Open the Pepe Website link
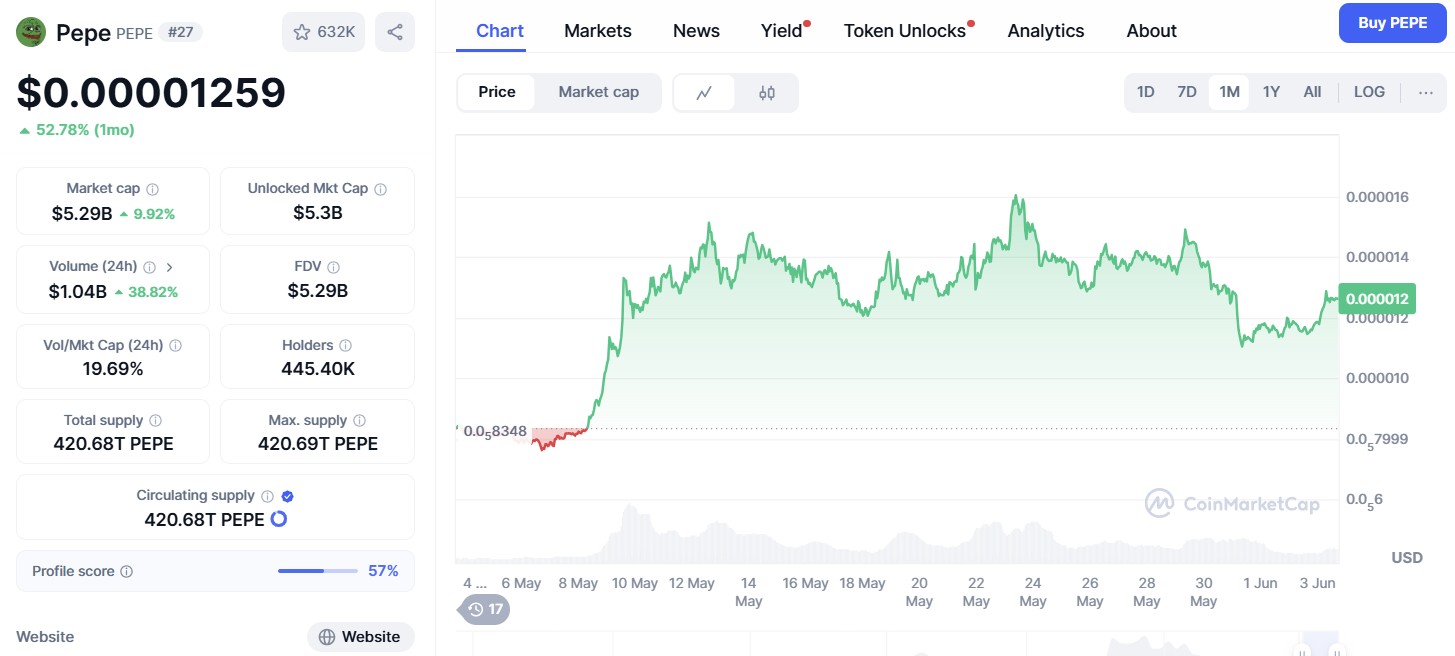Image resolution: width=1455 pixels, height=656 pixels. pyautogui.click(x=360, y=637)
